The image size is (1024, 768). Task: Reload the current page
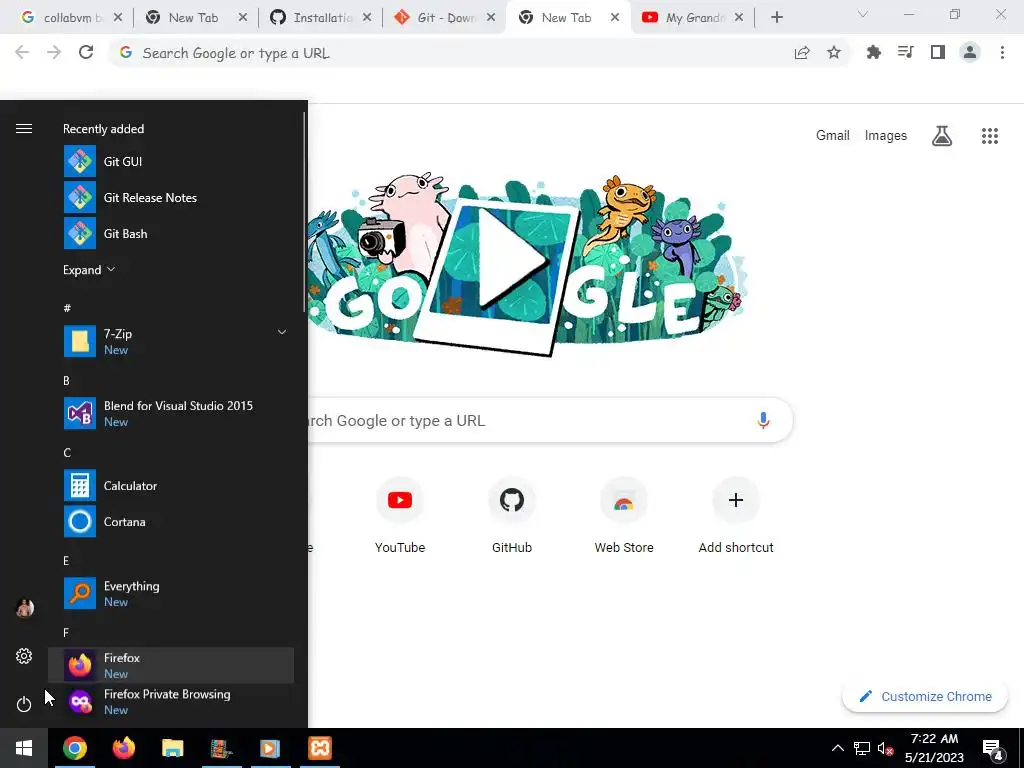pos(86,52)
